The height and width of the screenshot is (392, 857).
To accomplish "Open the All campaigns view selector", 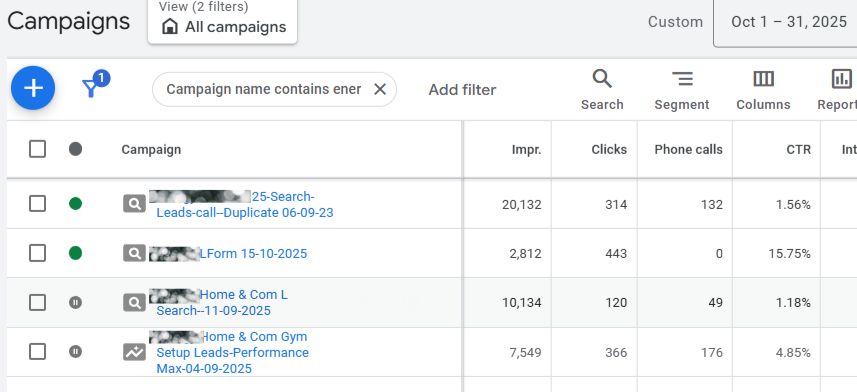I will tap(222, 22).
